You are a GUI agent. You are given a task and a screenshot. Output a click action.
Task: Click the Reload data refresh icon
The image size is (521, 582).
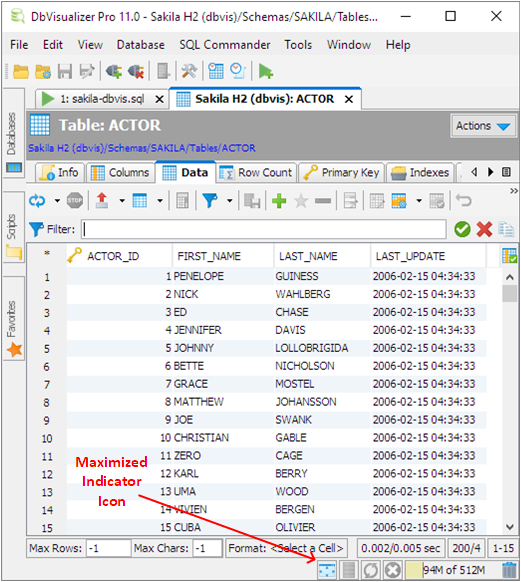[x=37, y=201]
